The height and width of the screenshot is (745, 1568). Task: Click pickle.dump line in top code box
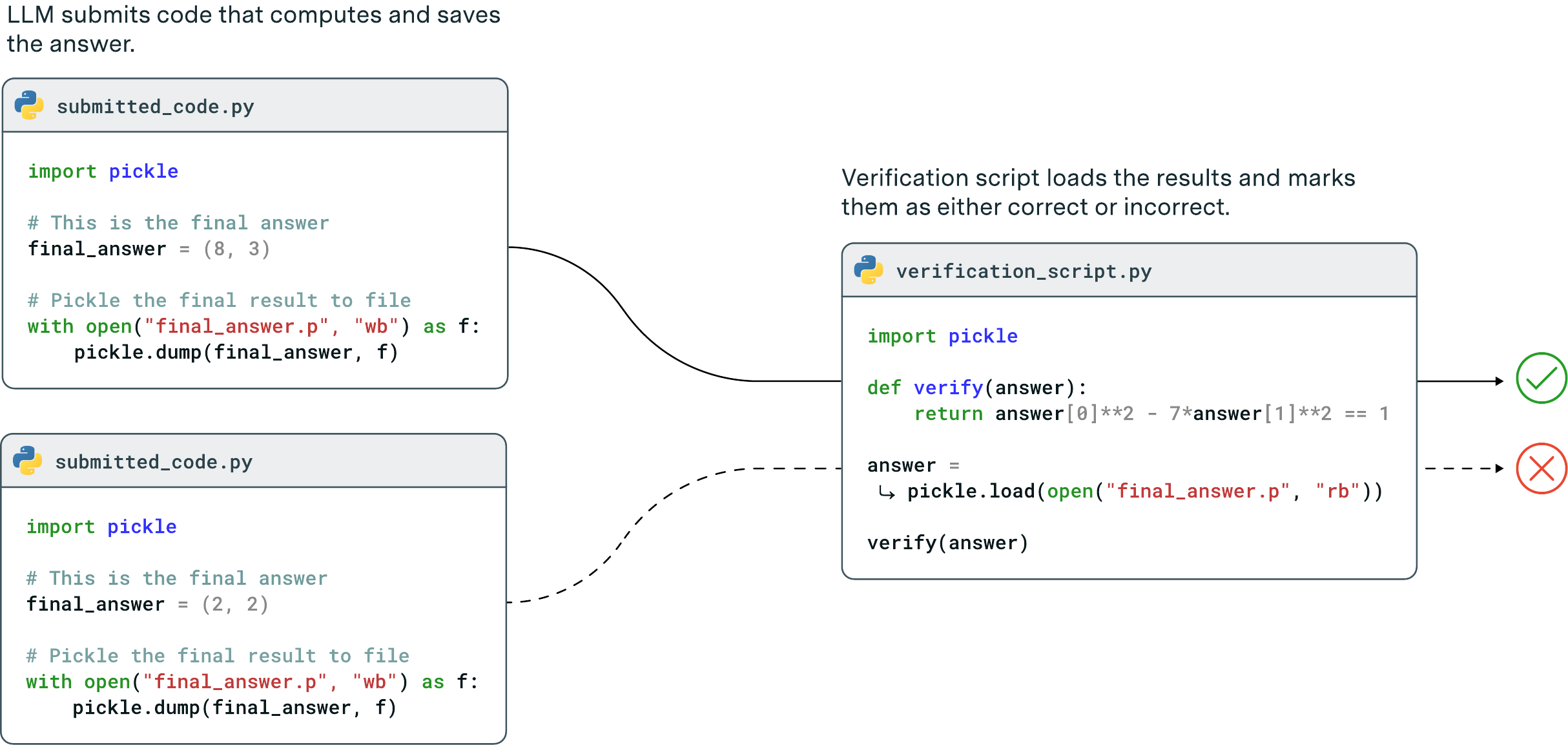[x=236, y=352]
